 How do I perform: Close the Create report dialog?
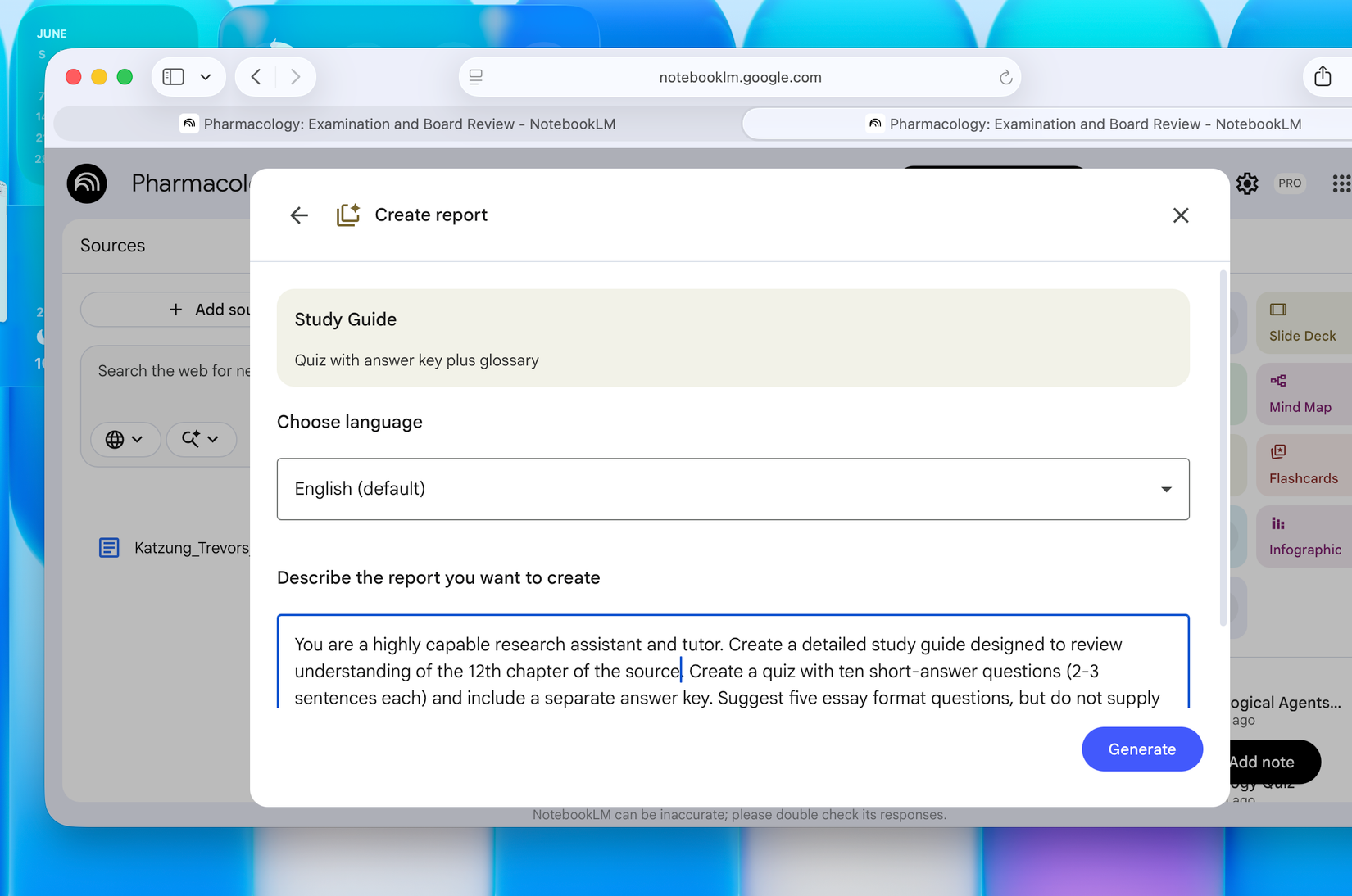[x=1180, y=215]
